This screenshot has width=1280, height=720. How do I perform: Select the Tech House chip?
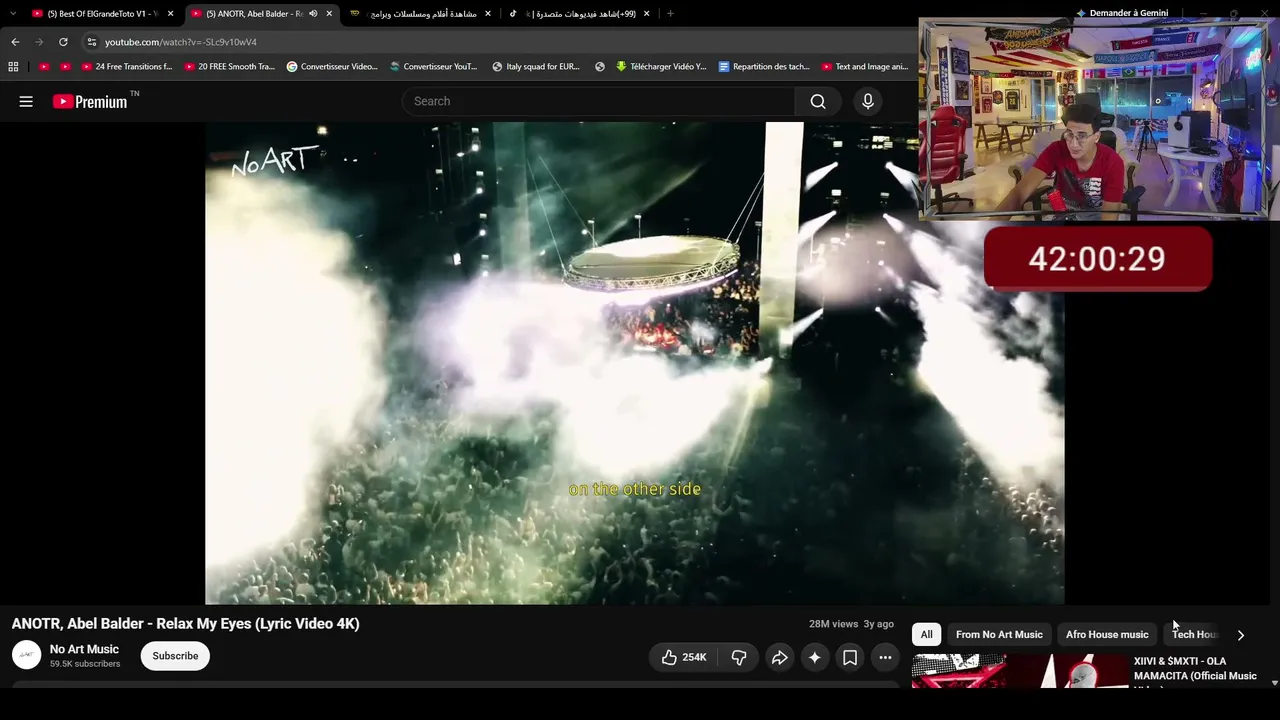point(1194,635)
